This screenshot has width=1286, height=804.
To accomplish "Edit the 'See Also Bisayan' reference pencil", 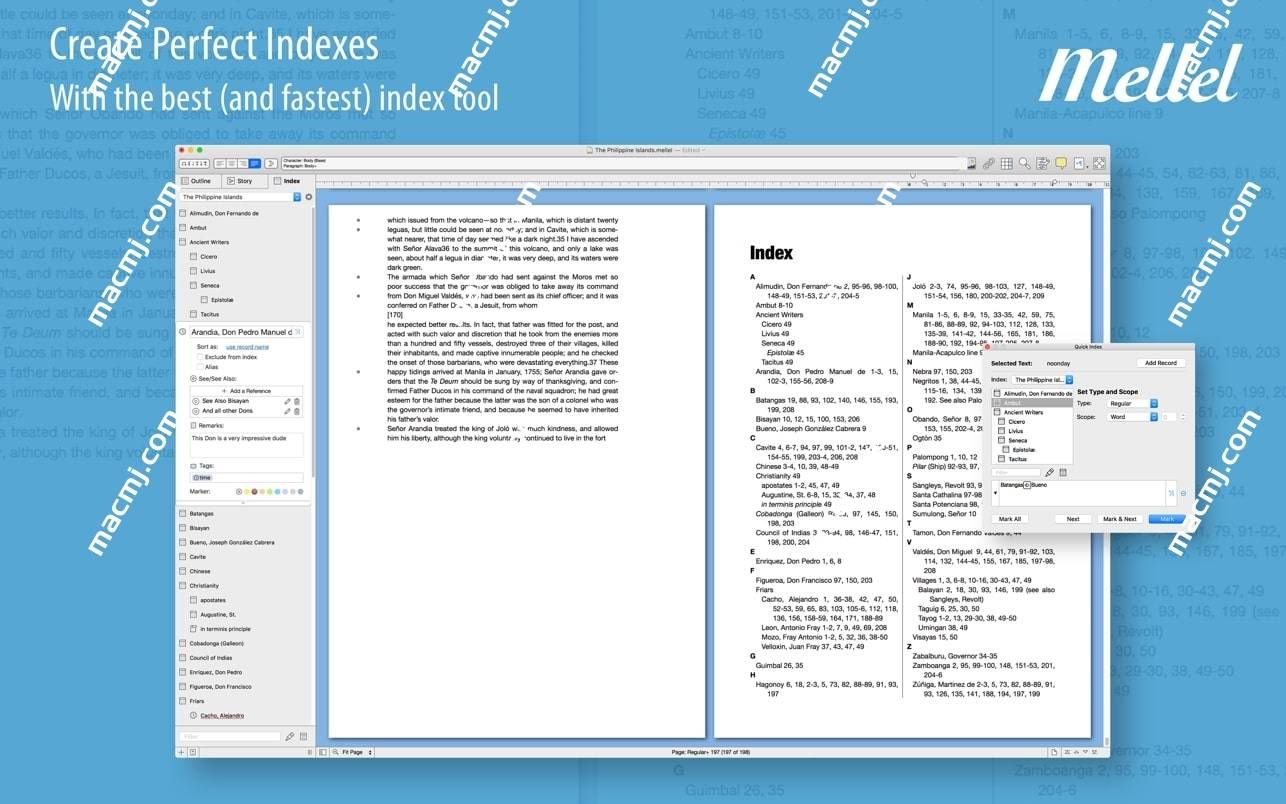I will point(287,401).
